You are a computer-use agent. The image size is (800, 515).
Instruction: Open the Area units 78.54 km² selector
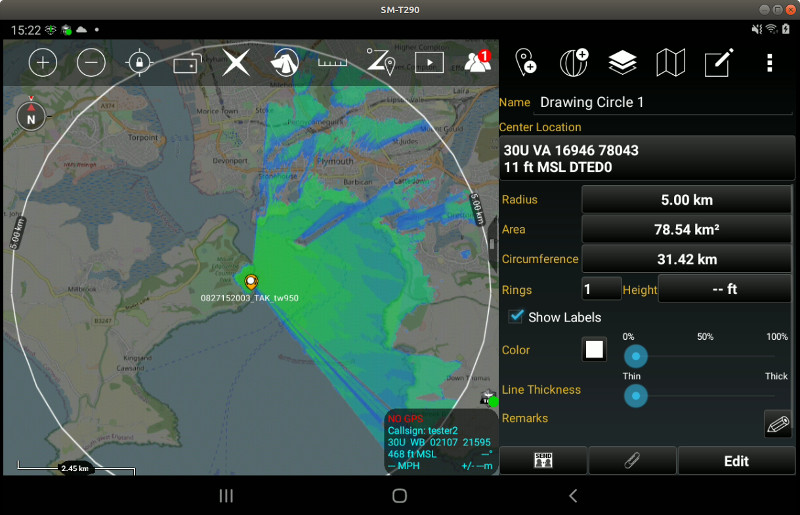[x=688, y=229]
